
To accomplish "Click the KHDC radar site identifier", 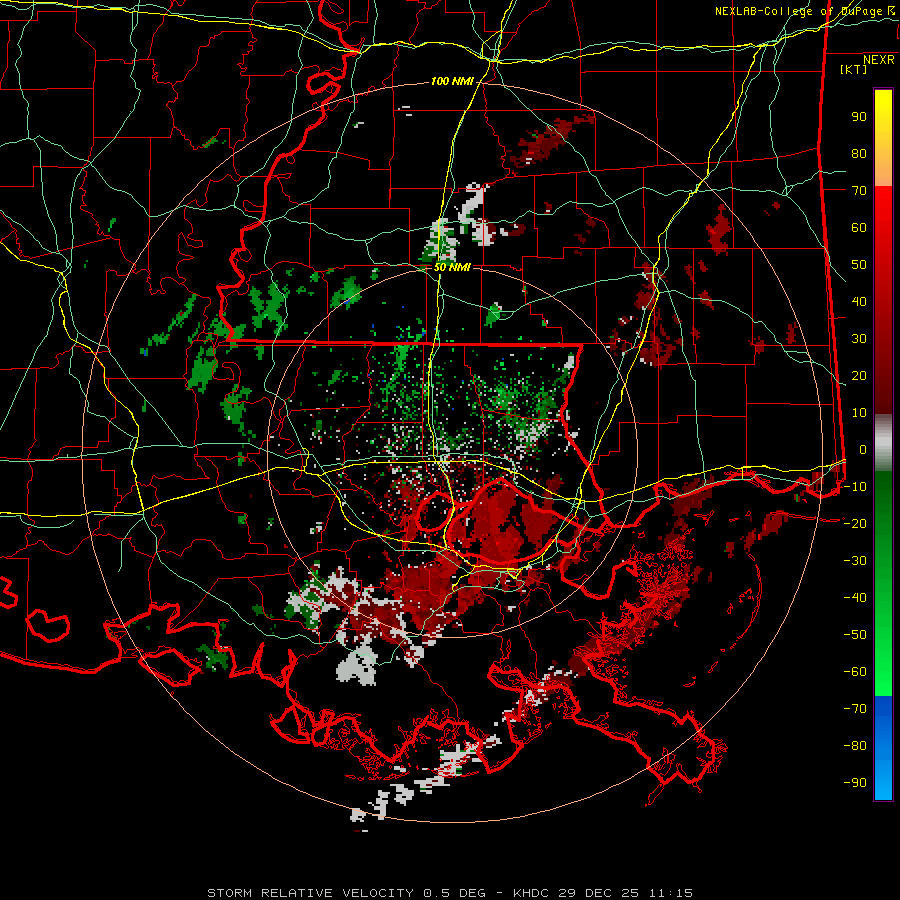I will coord(531,893).
